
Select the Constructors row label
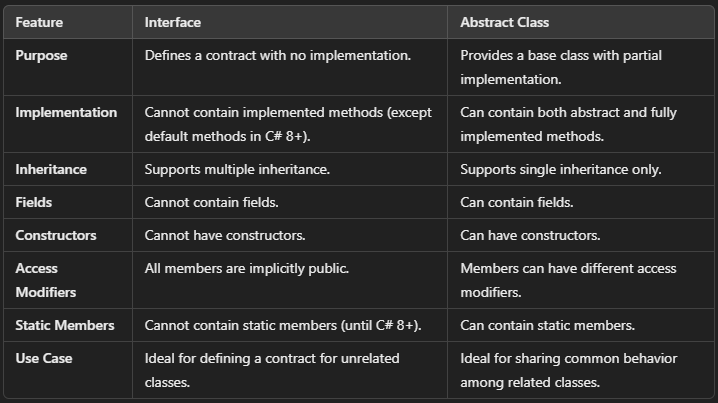pos(56,235)
